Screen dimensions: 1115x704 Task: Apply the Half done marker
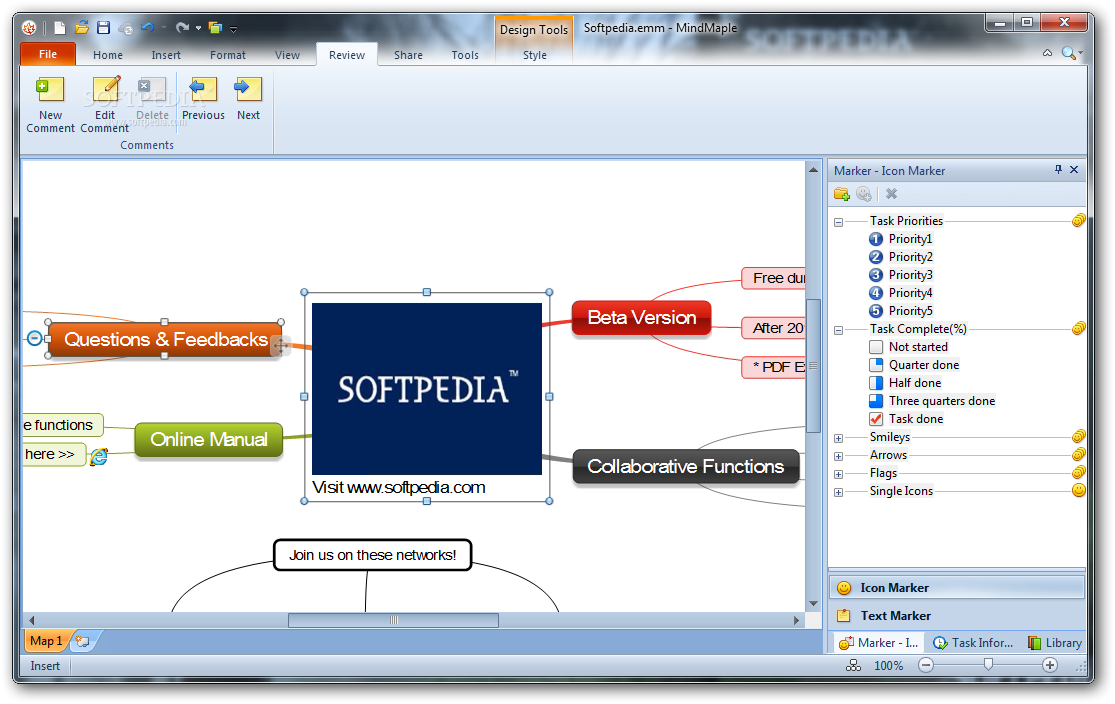(876, 383)
